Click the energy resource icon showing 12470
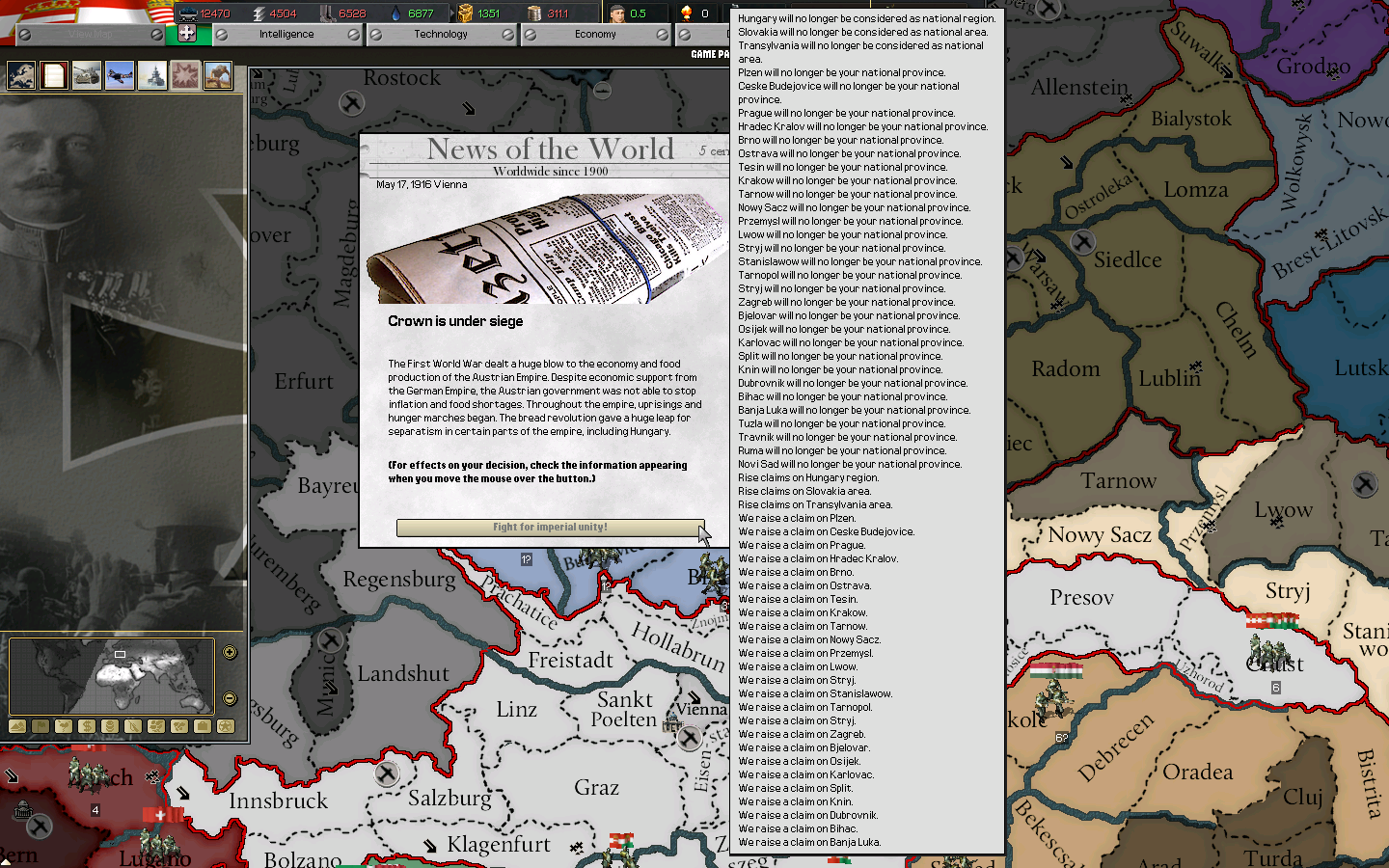The image size is (1389, 868). [188, 14]
